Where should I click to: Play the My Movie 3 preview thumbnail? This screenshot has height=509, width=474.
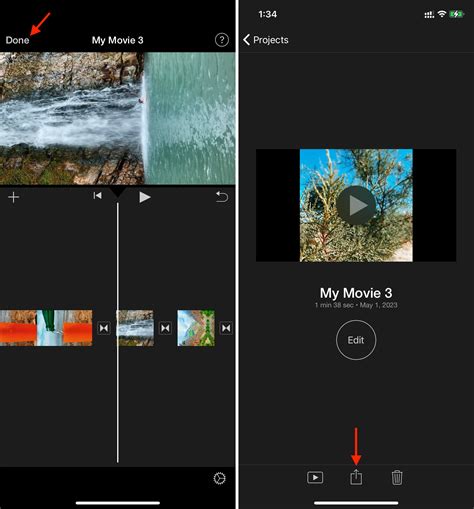[356, 205]
